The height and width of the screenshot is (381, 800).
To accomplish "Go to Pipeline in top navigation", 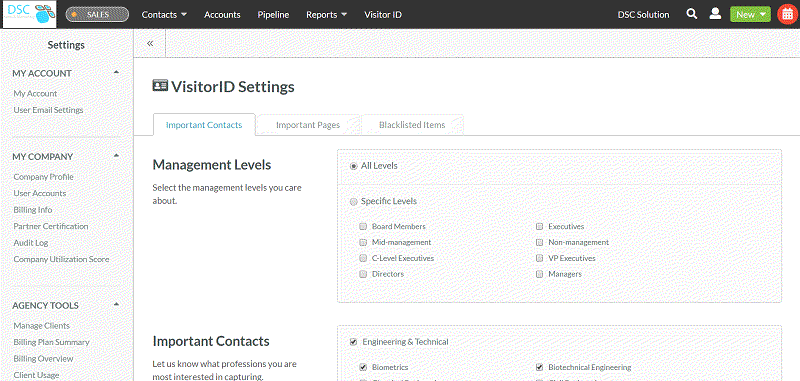I will click(x=273, y=15).
